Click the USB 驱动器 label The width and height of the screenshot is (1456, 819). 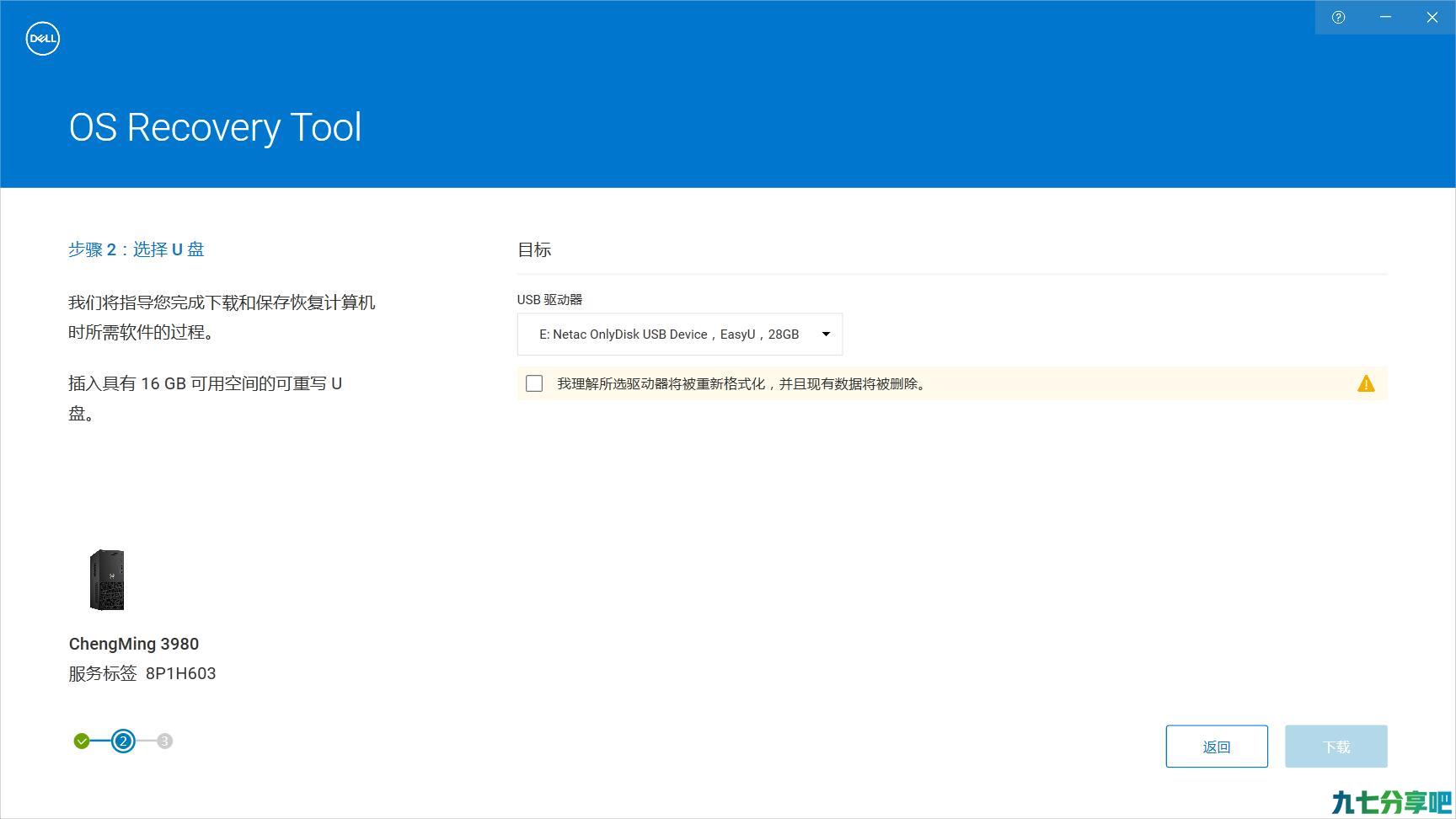pos(549,300)
